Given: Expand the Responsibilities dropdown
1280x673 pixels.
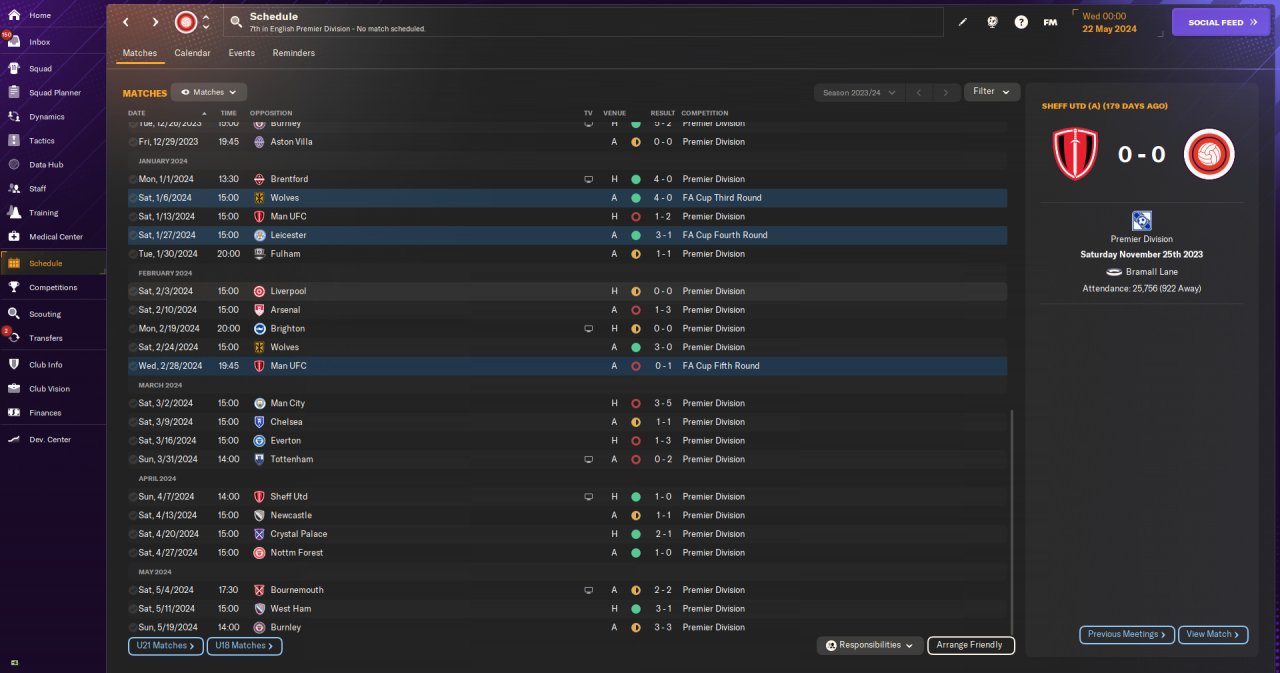Looking at the screenshot, I should [x=869, y=646].
